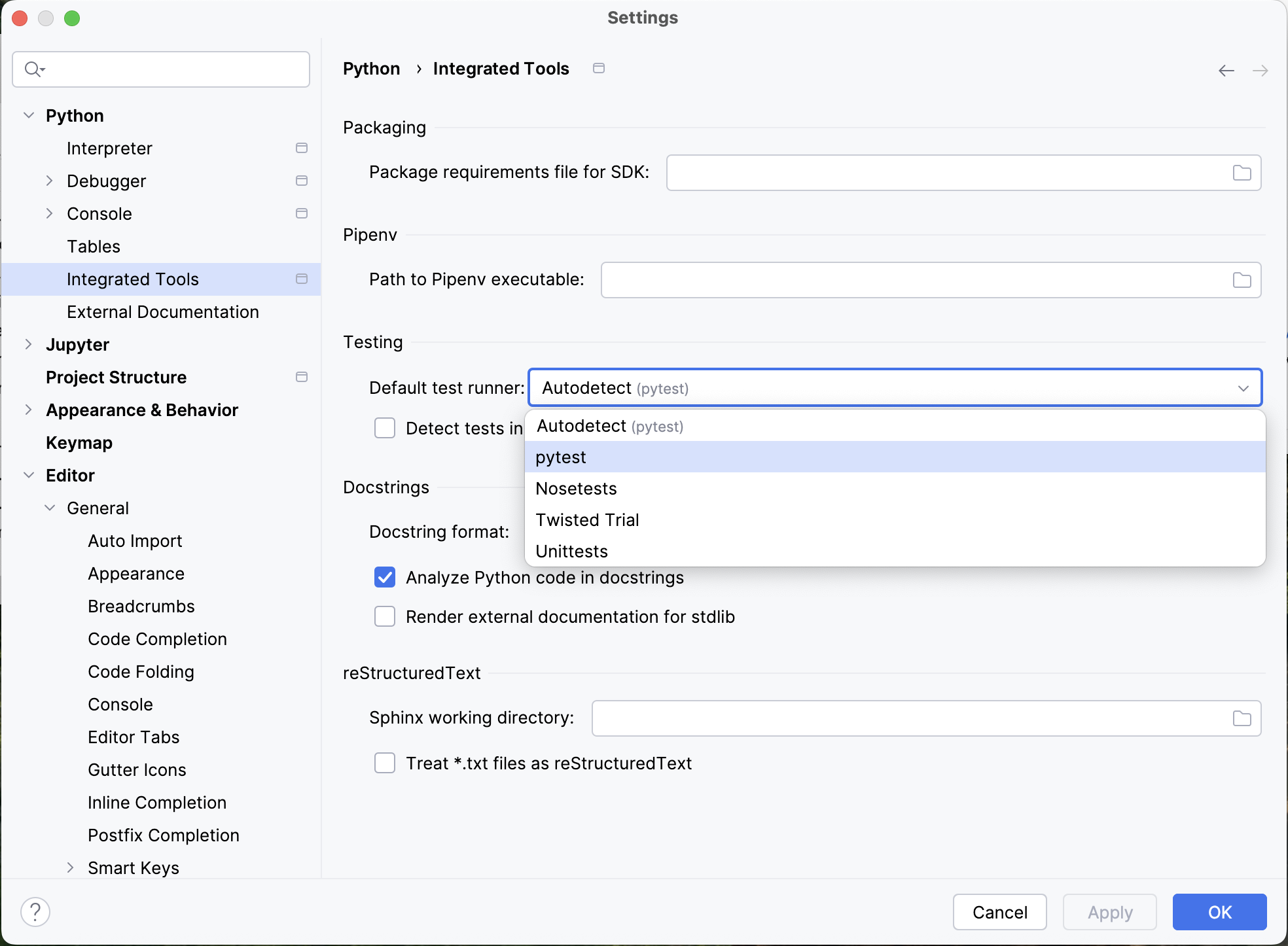This screenshot has height=946, width=1288.
Task: Click inside the Path to Pipenv executable field
Action: coord(851,279)
